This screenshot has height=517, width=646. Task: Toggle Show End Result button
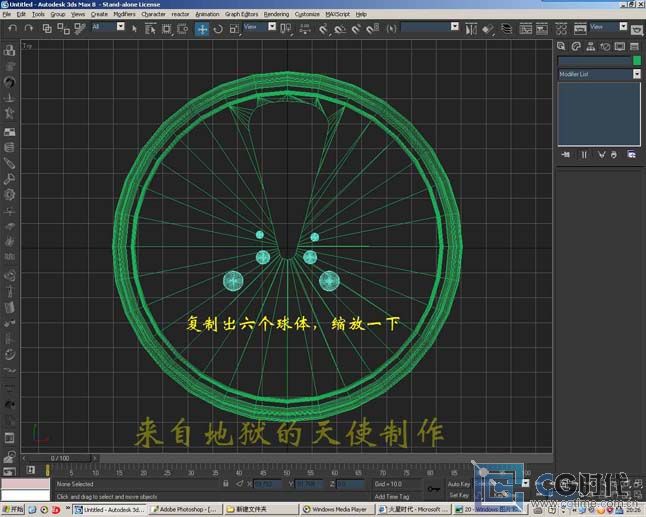pos(584,154)
